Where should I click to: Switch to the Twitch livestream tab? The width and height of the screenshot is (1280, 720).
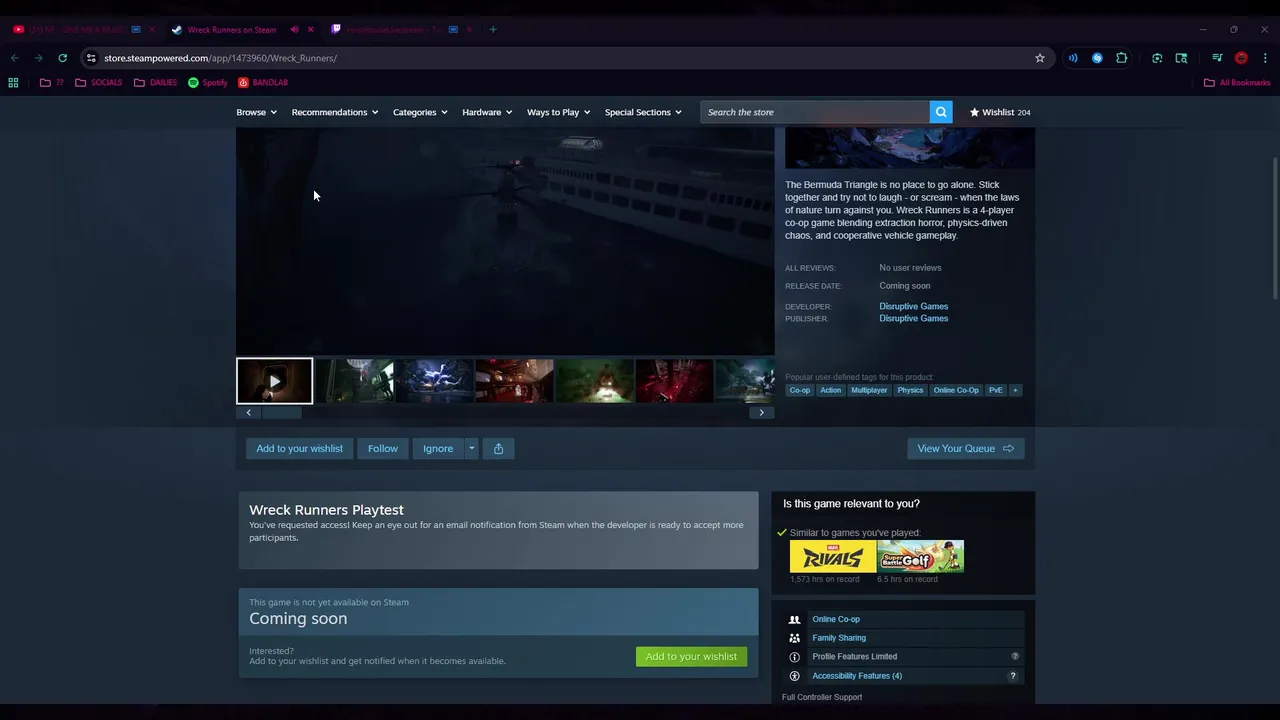click(x=394, y=29)
